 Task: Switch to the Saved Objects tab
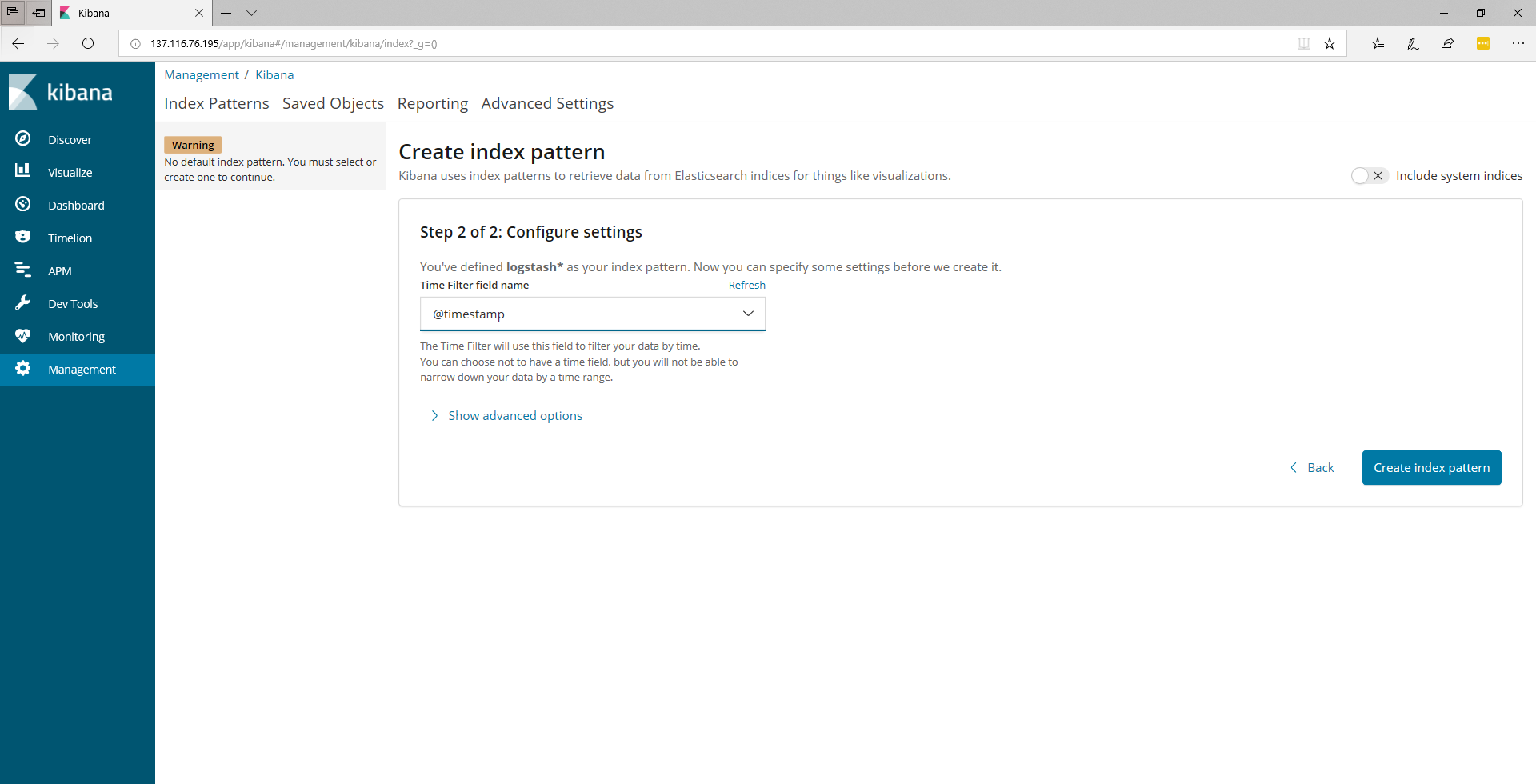click(333, 103)
